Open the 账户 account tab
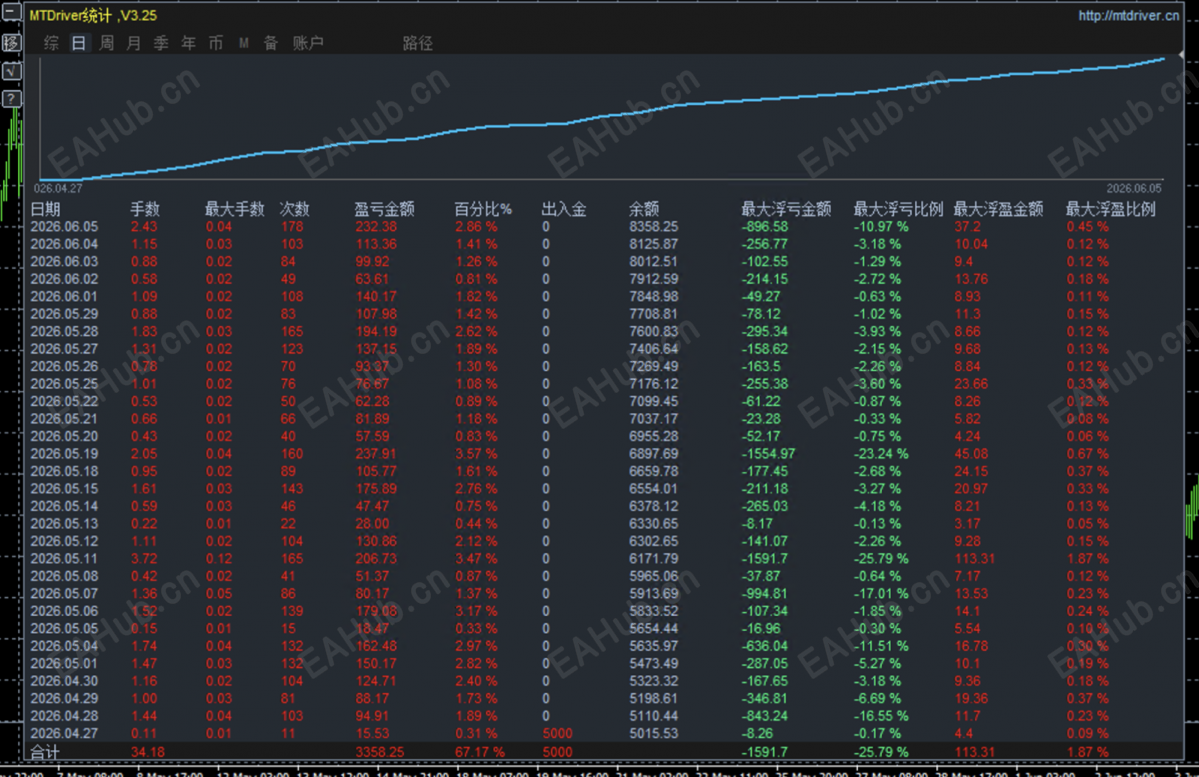 click(x=308, y=43)
